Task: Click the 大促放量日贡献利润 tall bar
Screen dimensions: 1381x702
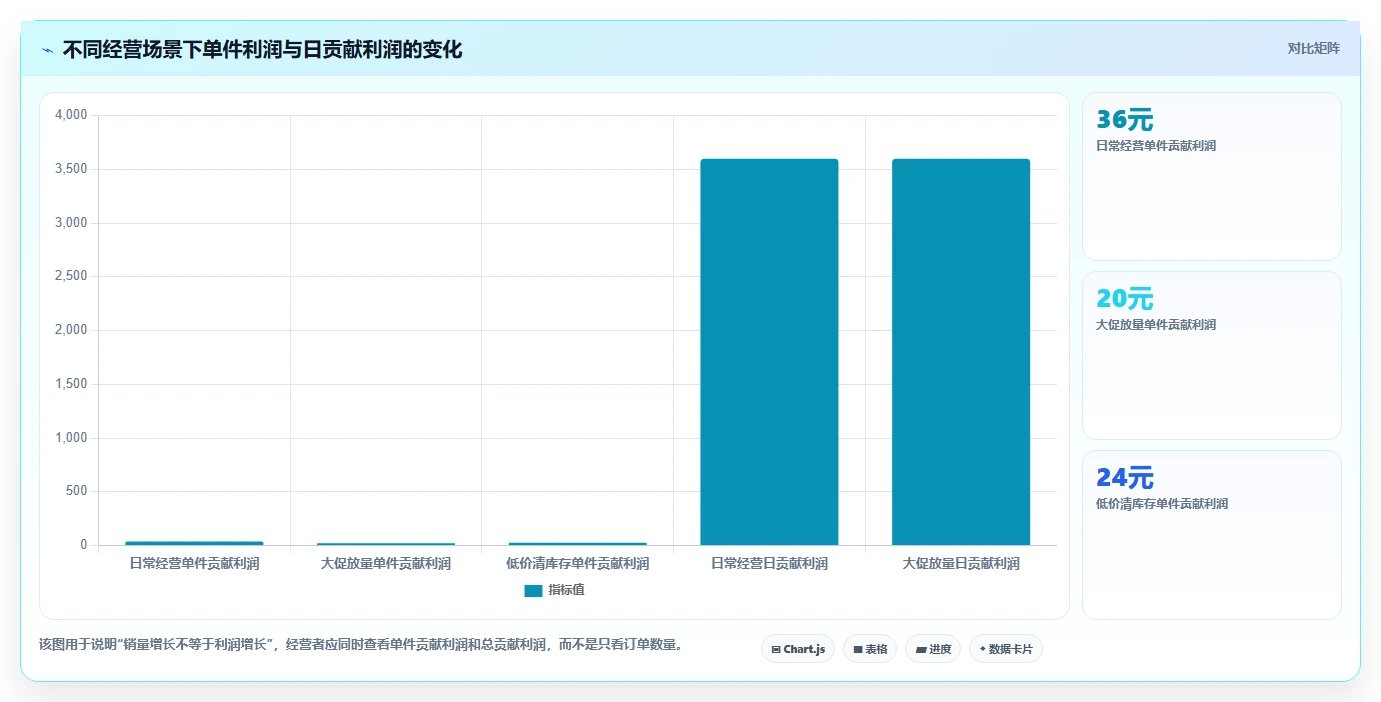Action: click(x=961, y=352)
